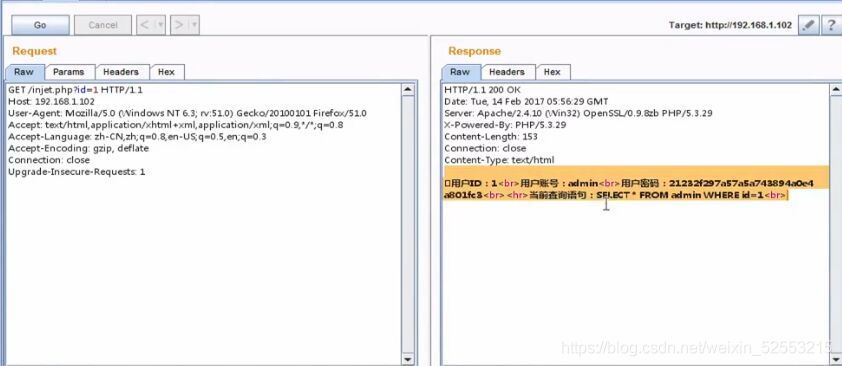Open the next history dropdown arrow
842x366 pixels.
tap(194, 25)
